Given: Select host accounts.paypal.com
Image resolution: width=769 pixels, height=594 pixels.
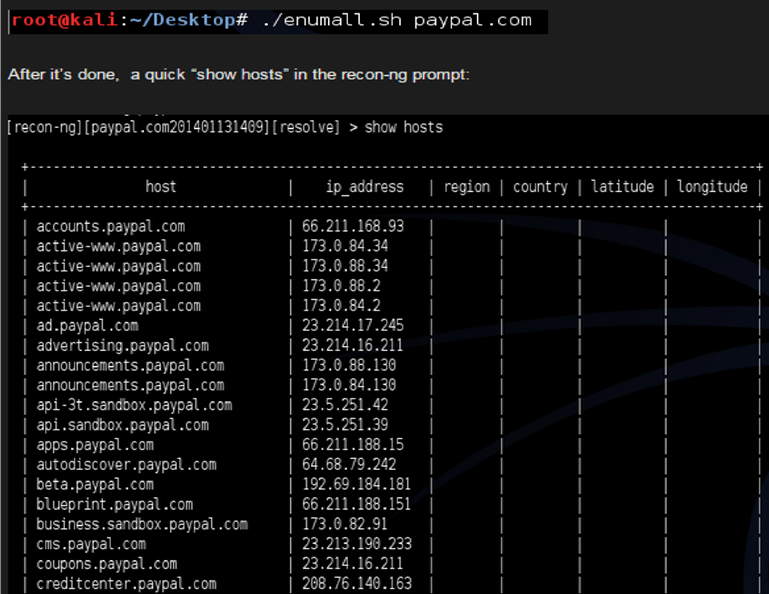Looking at the screenshot, I should (111, 227).
